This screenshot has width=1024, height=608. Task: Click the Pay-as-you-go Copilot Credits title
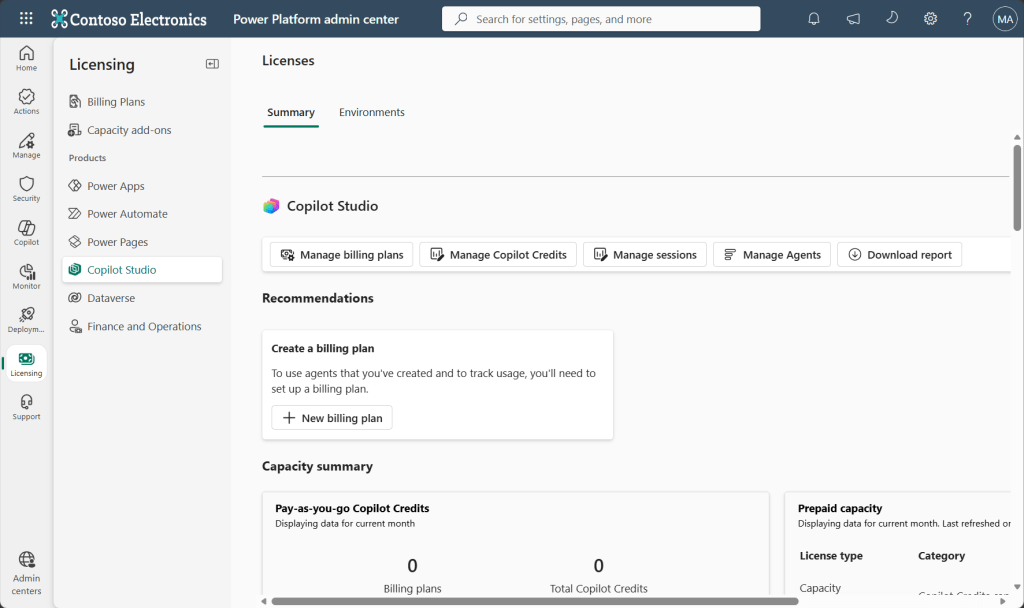coord(352,508)
